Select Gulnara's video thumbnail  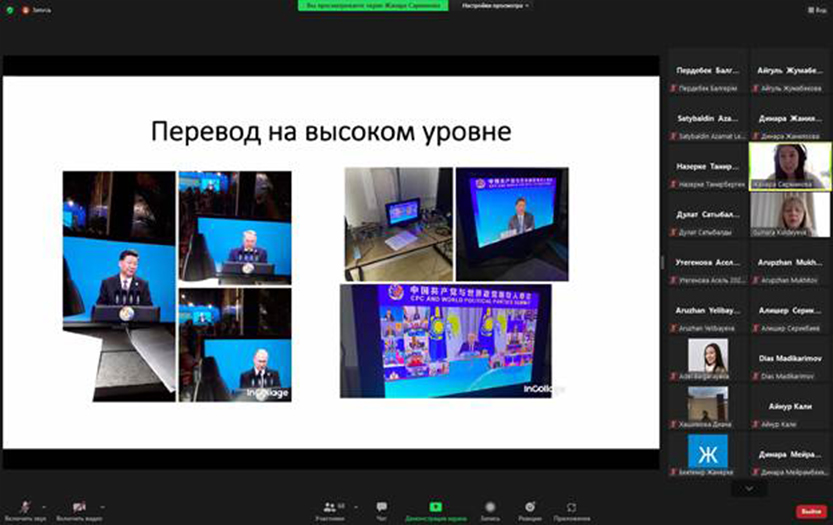click(x=790, y=211)
